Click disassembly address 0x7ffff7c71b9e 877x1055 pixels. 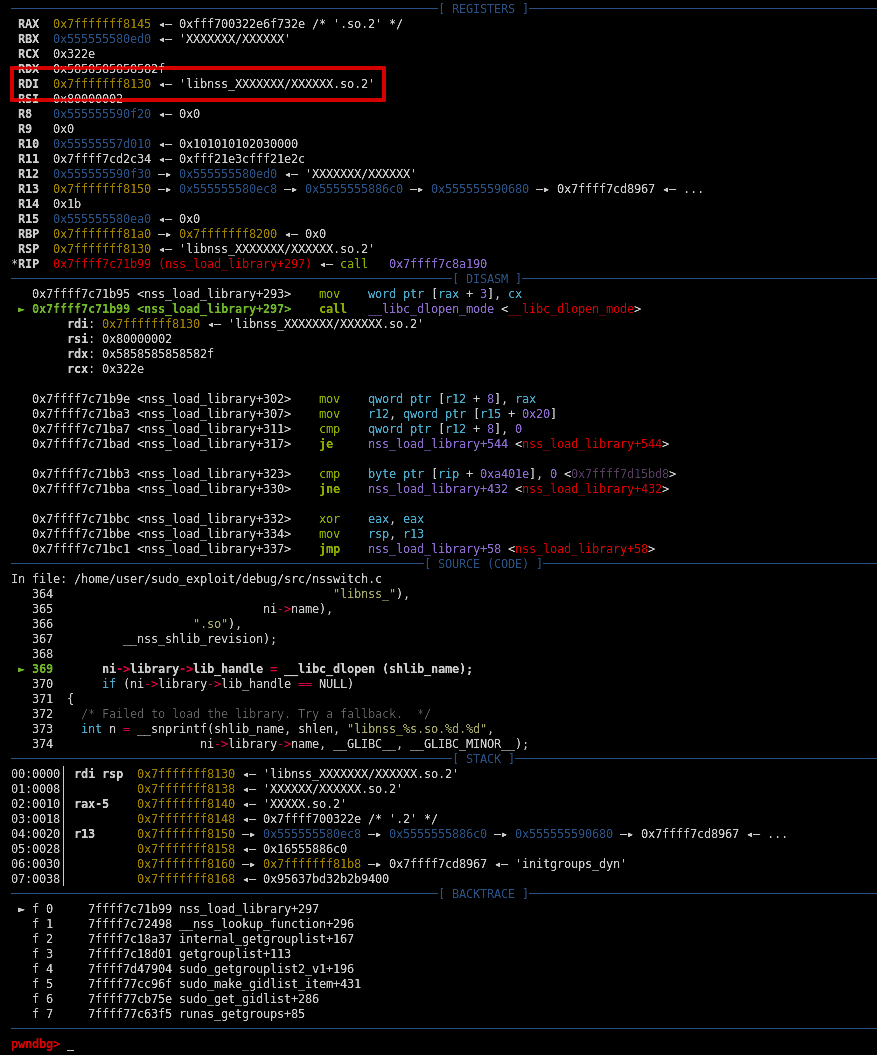81,399
